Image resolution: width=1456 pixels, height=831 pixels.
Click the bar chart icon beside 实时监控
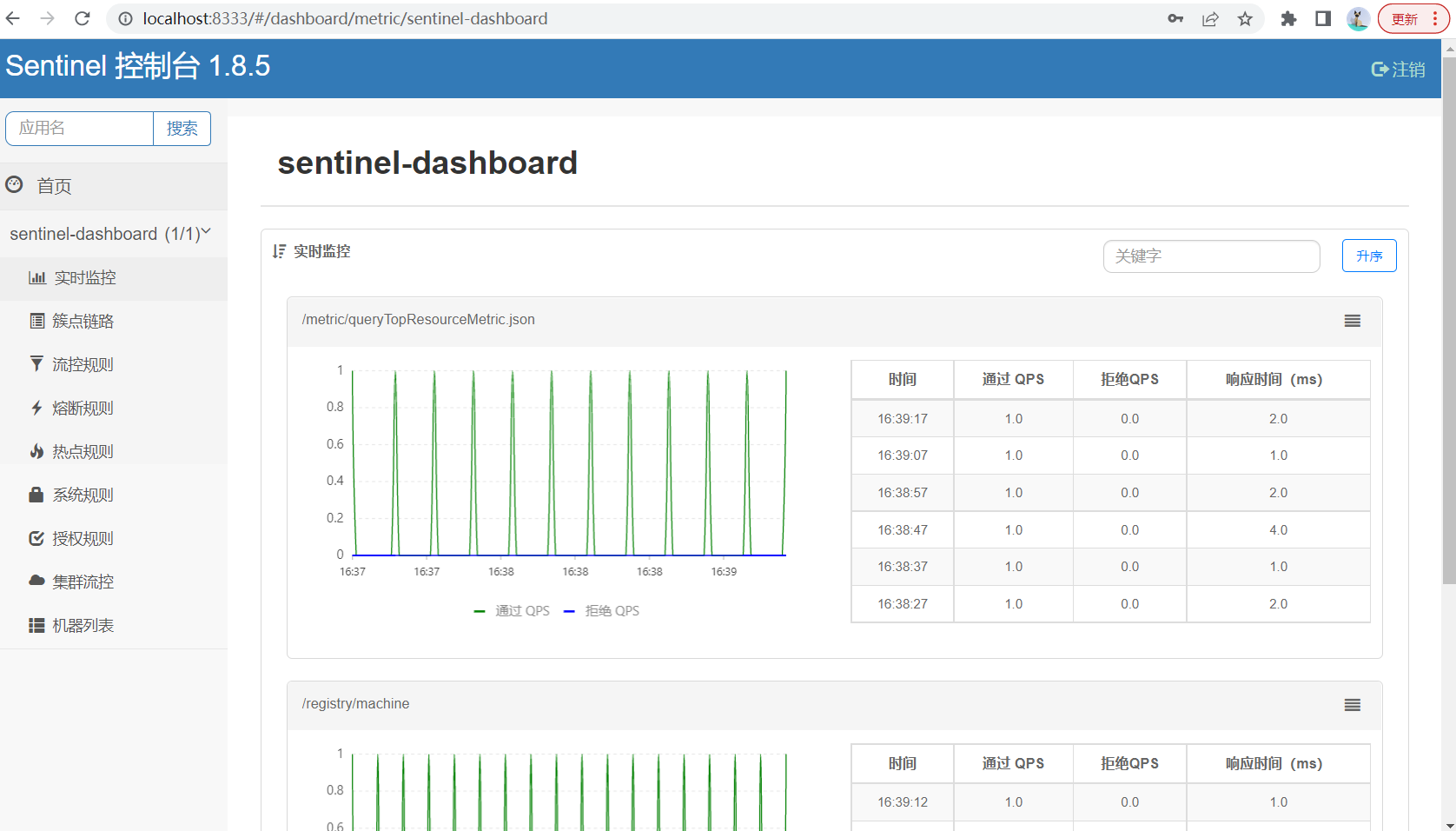pyautogui.click(x=37, y=277)
